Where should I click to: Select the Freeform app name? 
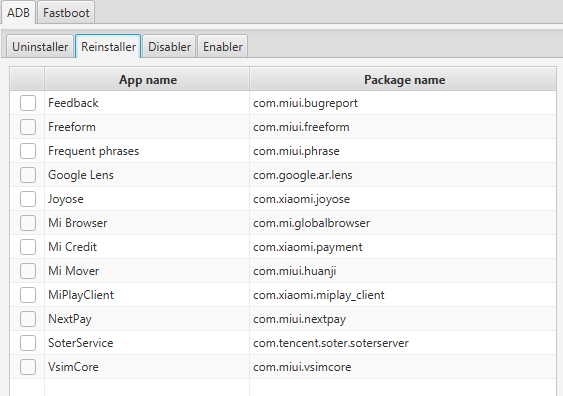[72, 127]
